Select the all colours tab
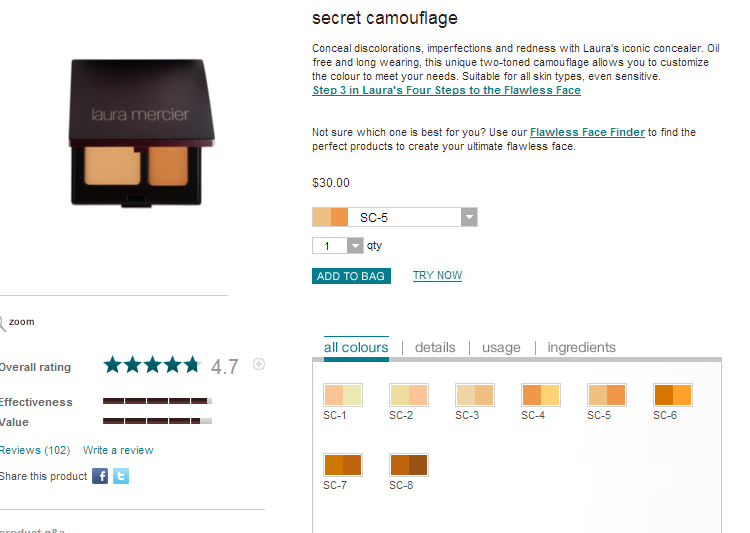Screen dimensions: 750x533 [x=356, y=347]
